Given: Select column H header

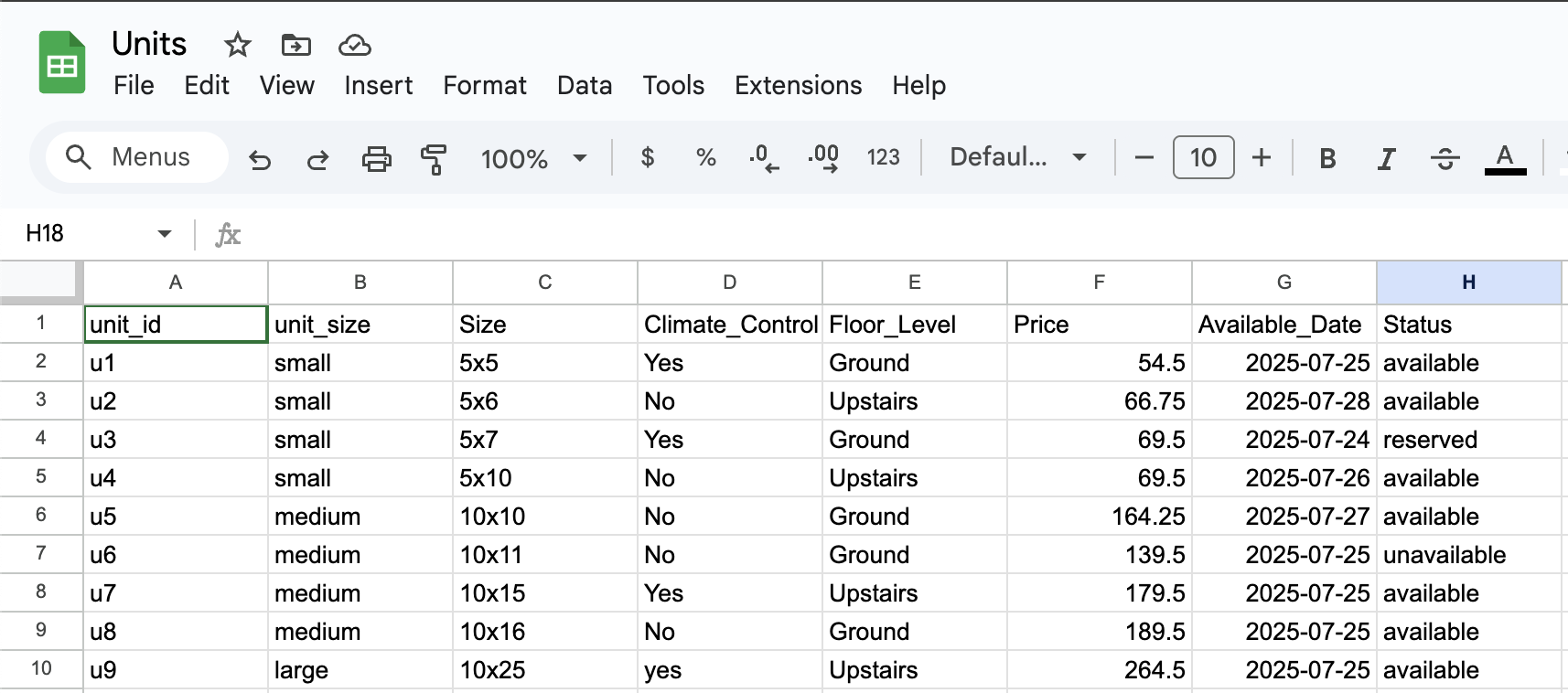Looking at the screenshot, I should [1468, 283].
